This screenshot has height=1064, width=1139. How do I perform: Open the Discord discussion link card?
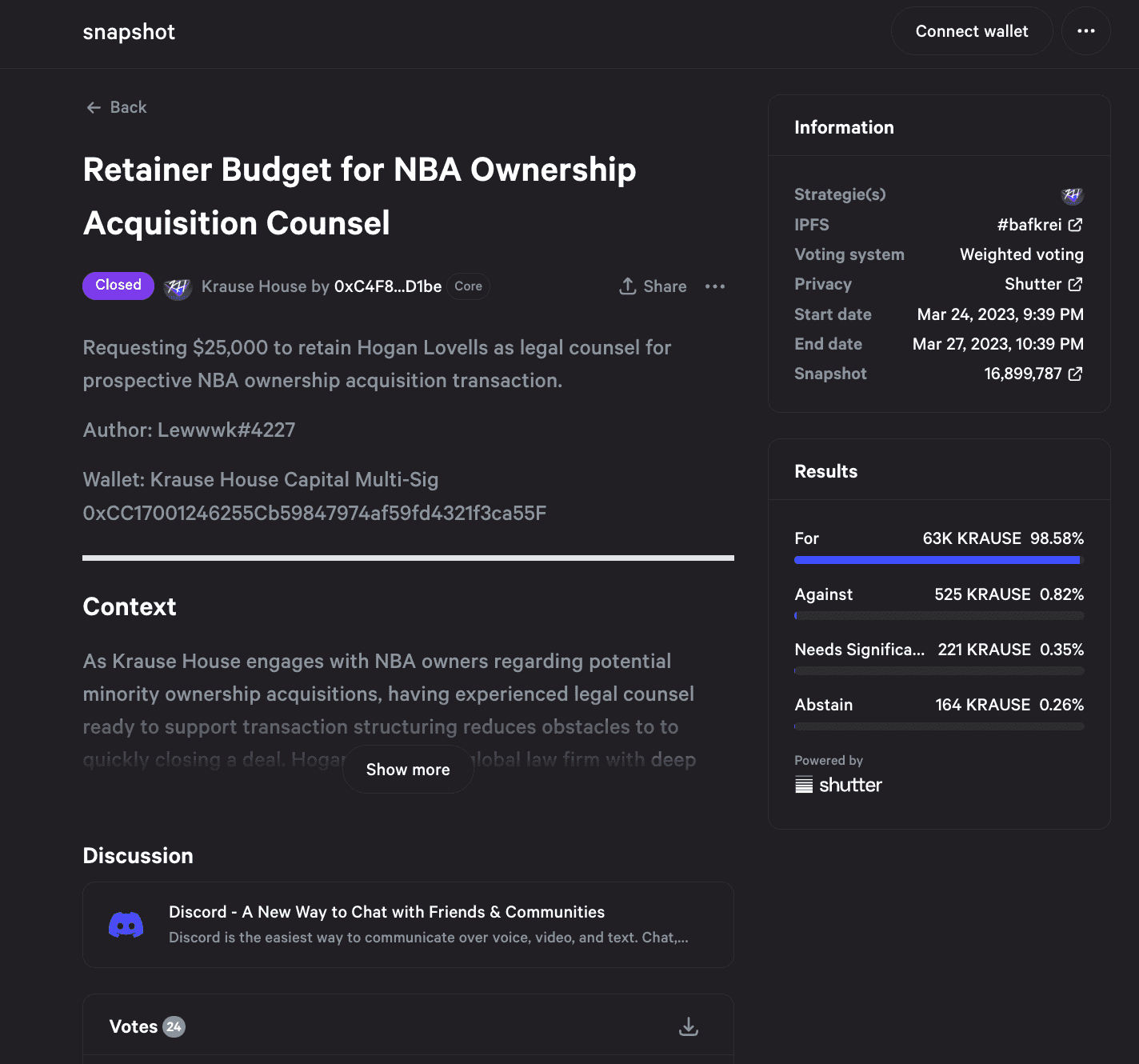click(408, 925)
